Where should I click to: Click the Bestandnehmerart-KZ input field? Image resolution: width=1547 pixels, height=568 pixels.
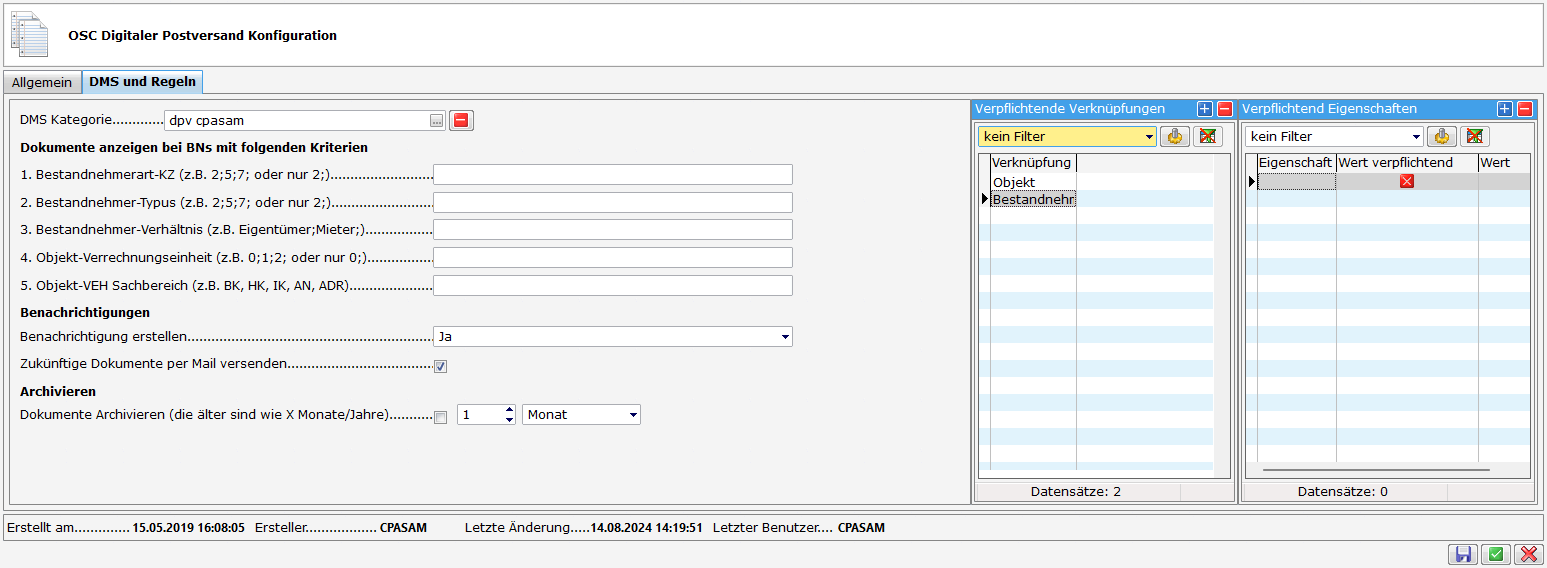[x=612, y=175]
